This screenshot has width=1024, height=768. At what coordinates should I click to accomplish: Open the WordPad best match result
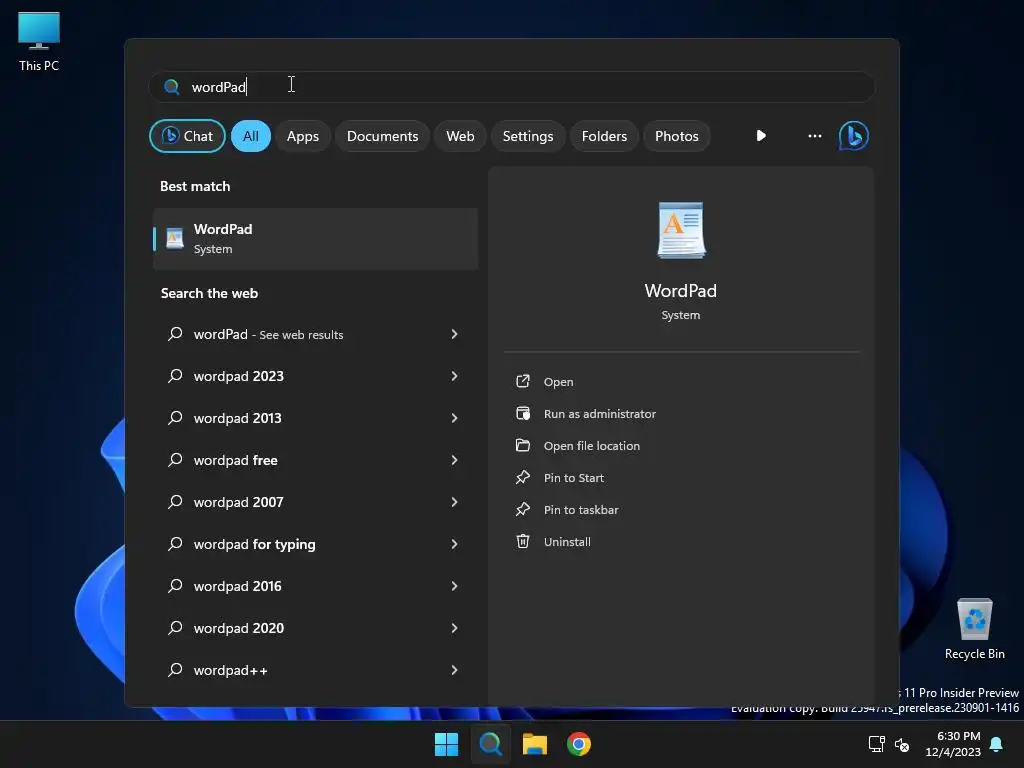(315, 238)
